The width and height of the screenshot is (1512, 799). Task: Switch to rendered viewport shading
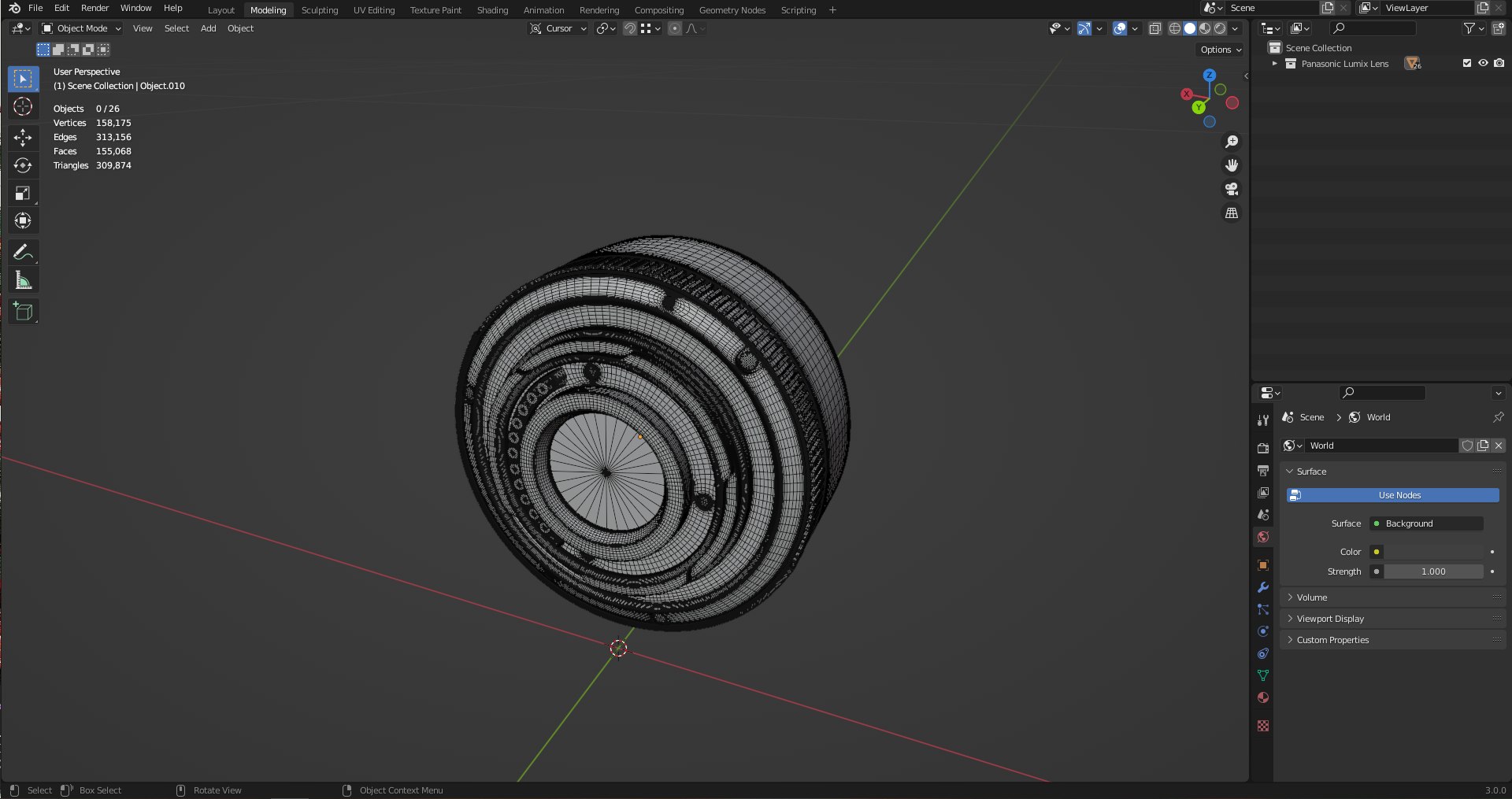(1220, 28)
